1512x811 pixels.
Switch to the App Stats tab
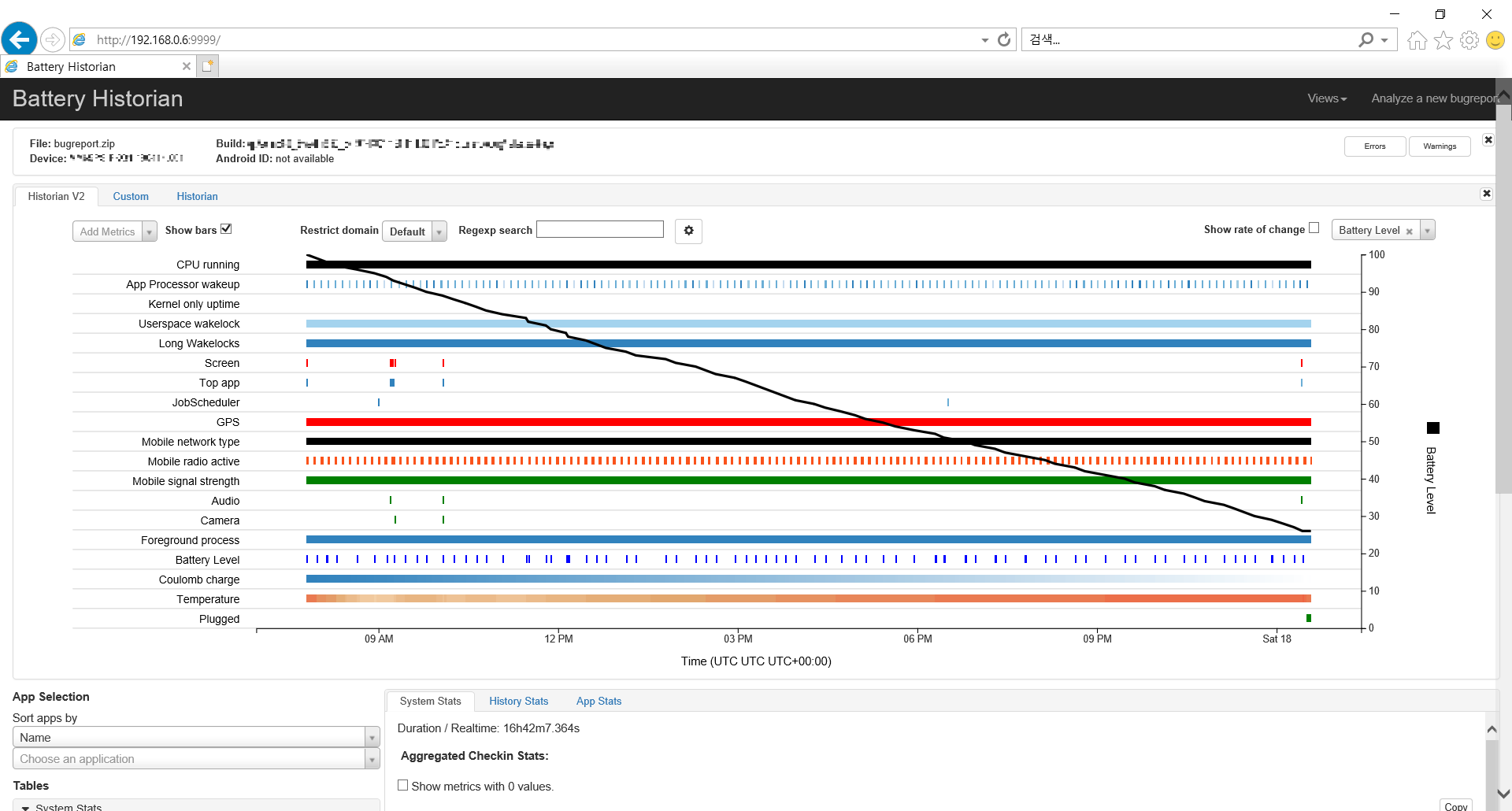[x=598, y=701]
